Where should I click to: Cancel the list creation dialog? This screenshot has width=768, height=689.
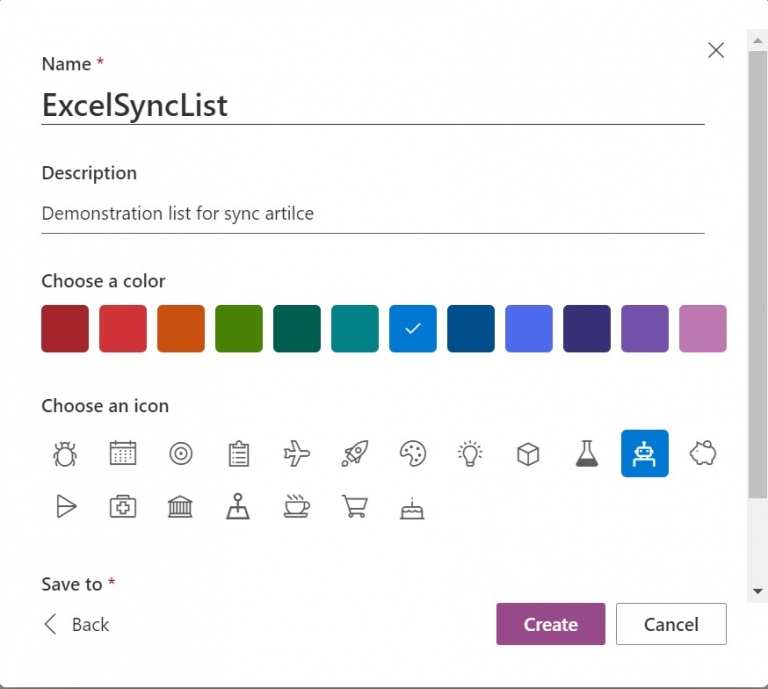(x=671, y=624)
